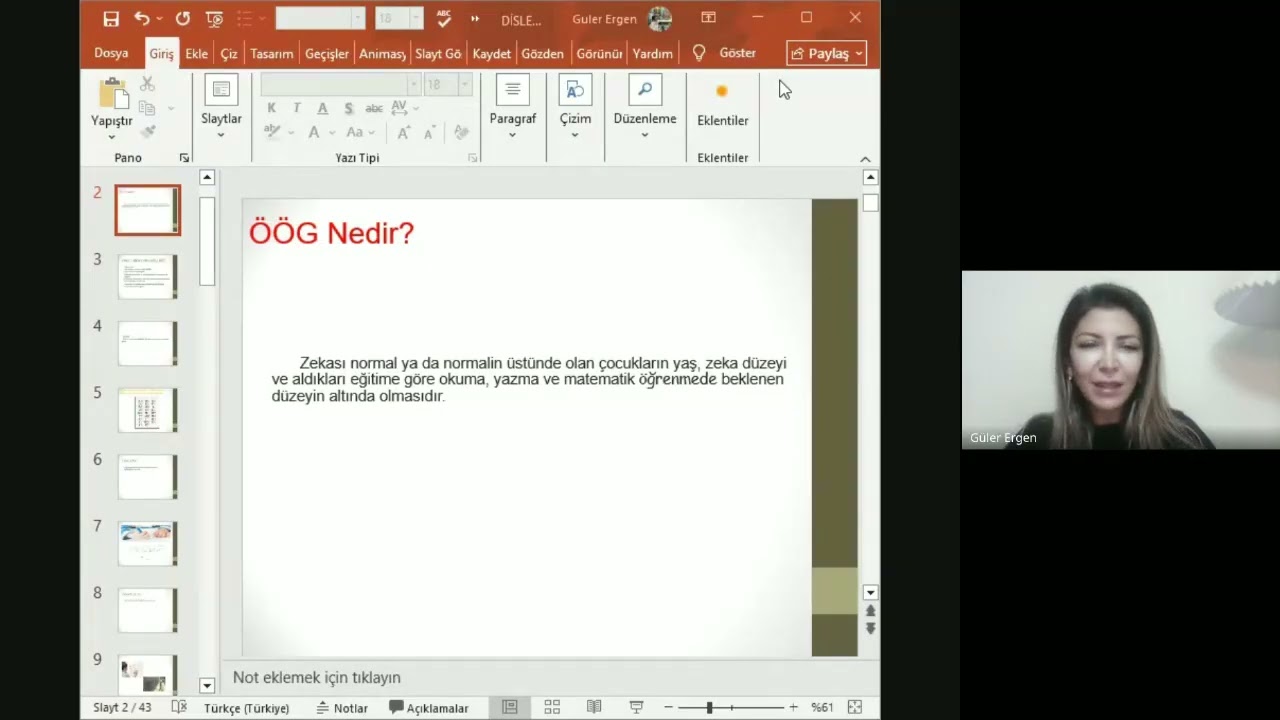Select slide 7 thumbnail

click(148, 543)
